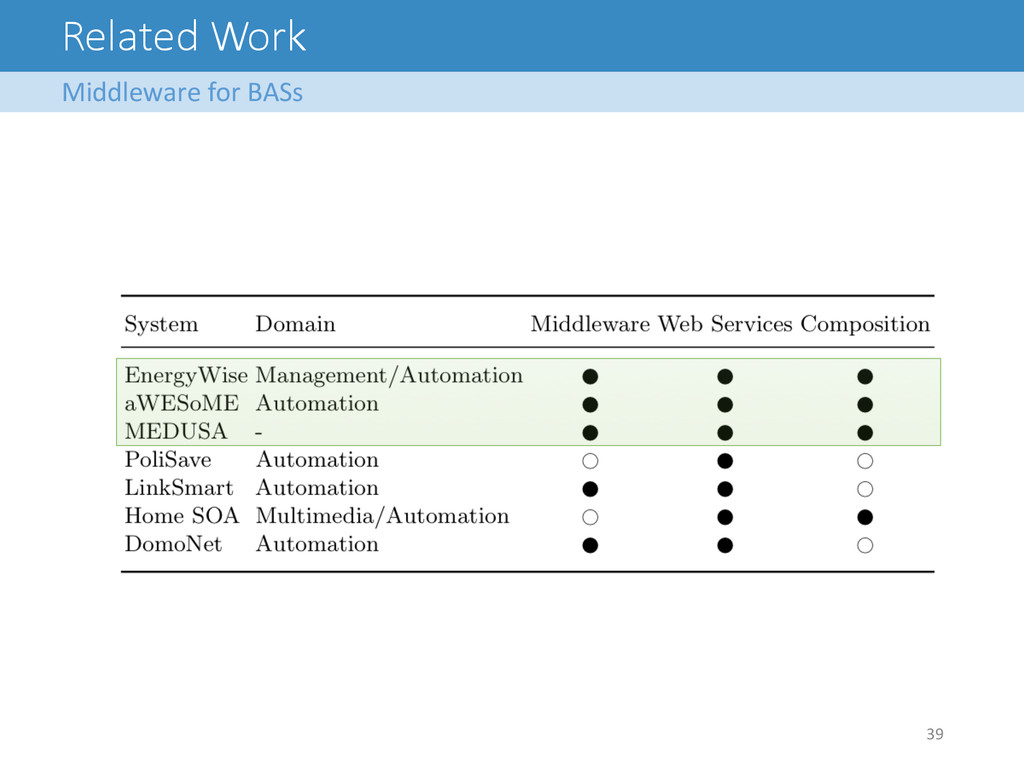Click the 'Automation' domain of LinkSmart
Screen dimensions: 1024x768
tap(317, 488)
